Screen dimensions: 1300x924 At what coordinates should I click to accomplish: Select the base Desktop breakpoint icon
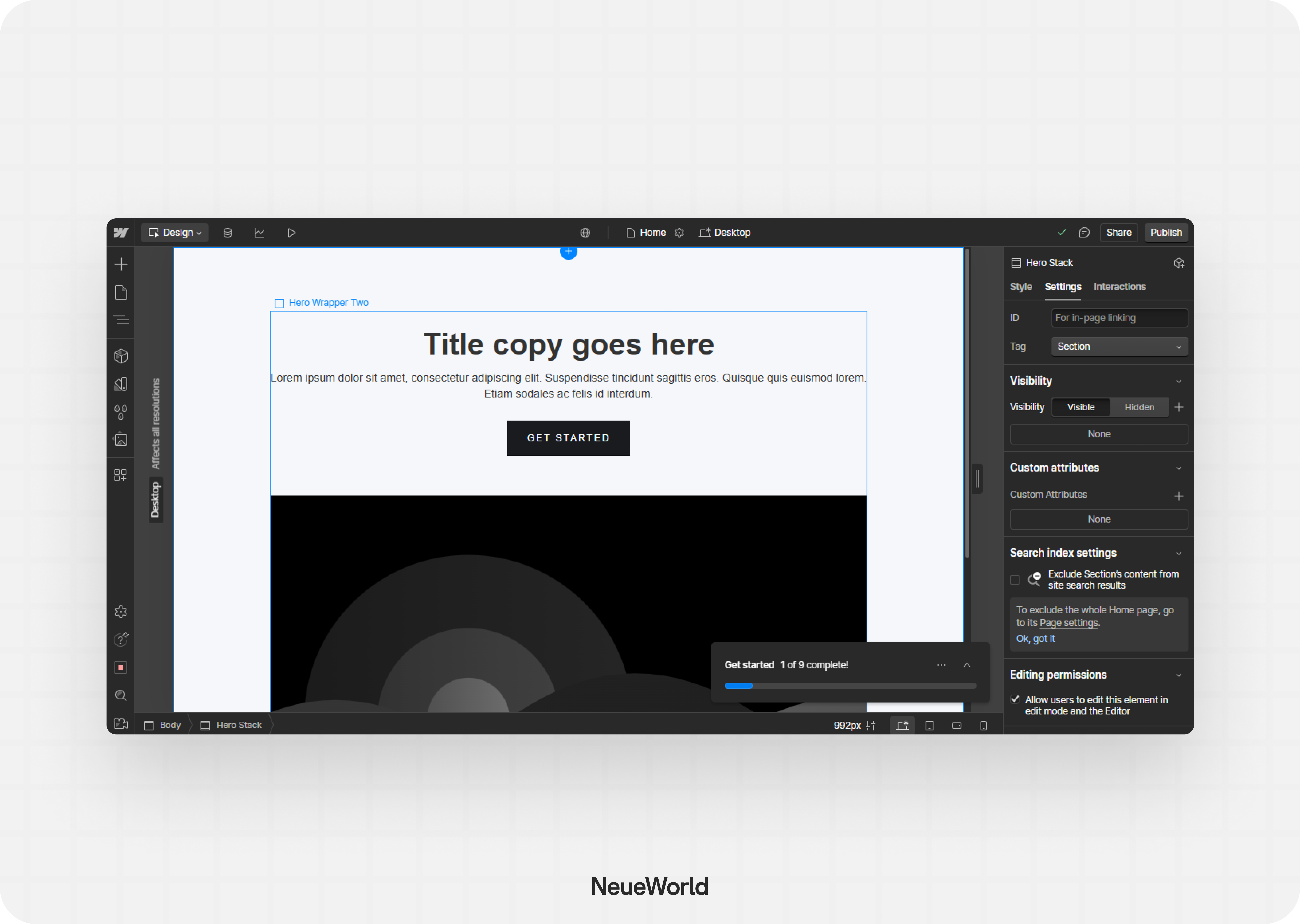pyautogui.click(x=902, y=725)
